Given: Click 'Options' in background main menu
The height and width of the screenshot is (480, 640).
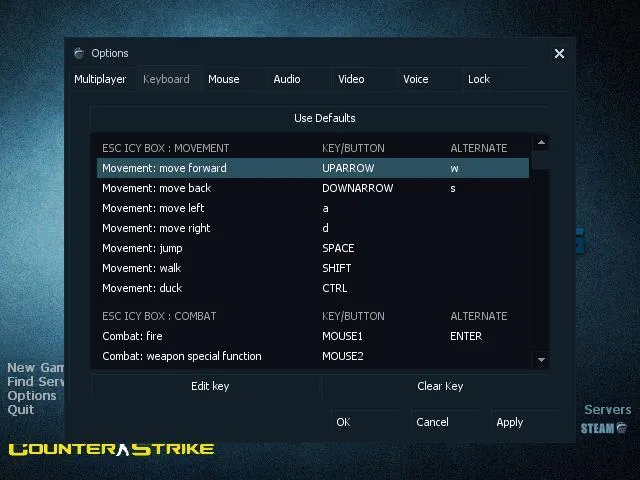Looking at the screenshot, I should pyautogui.click(x=32, y=396).
